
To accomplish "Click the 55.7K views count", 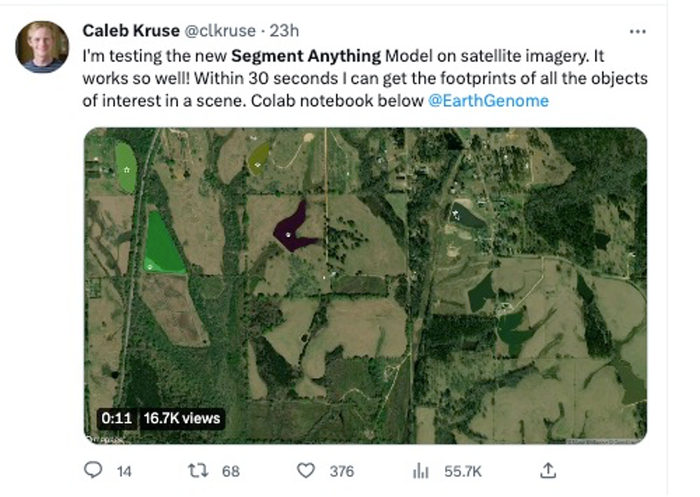I will point(462,471).
